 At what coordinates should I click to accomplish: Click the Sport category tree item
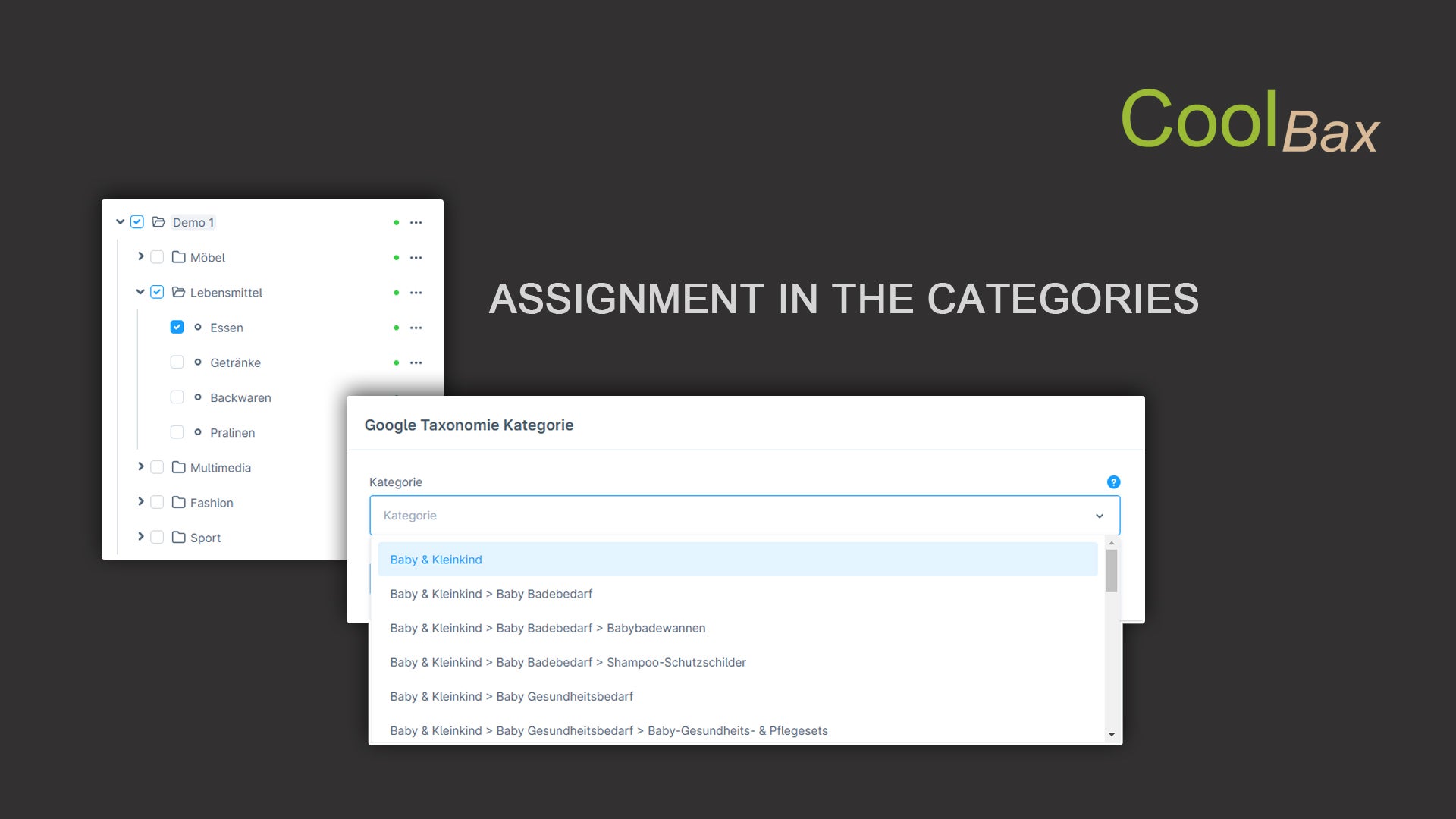click(x=205, y=537)
